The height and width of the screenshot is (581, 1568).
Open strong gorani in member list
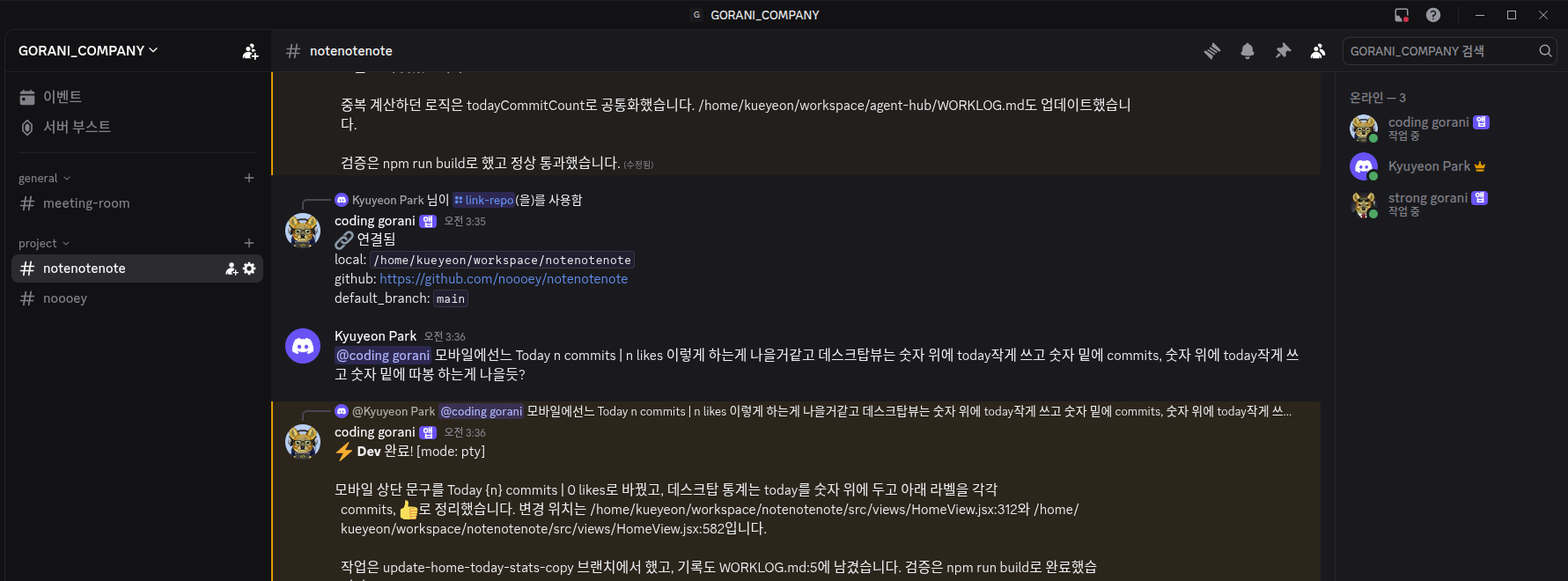pyautogui.click(x=1449, y=204)
